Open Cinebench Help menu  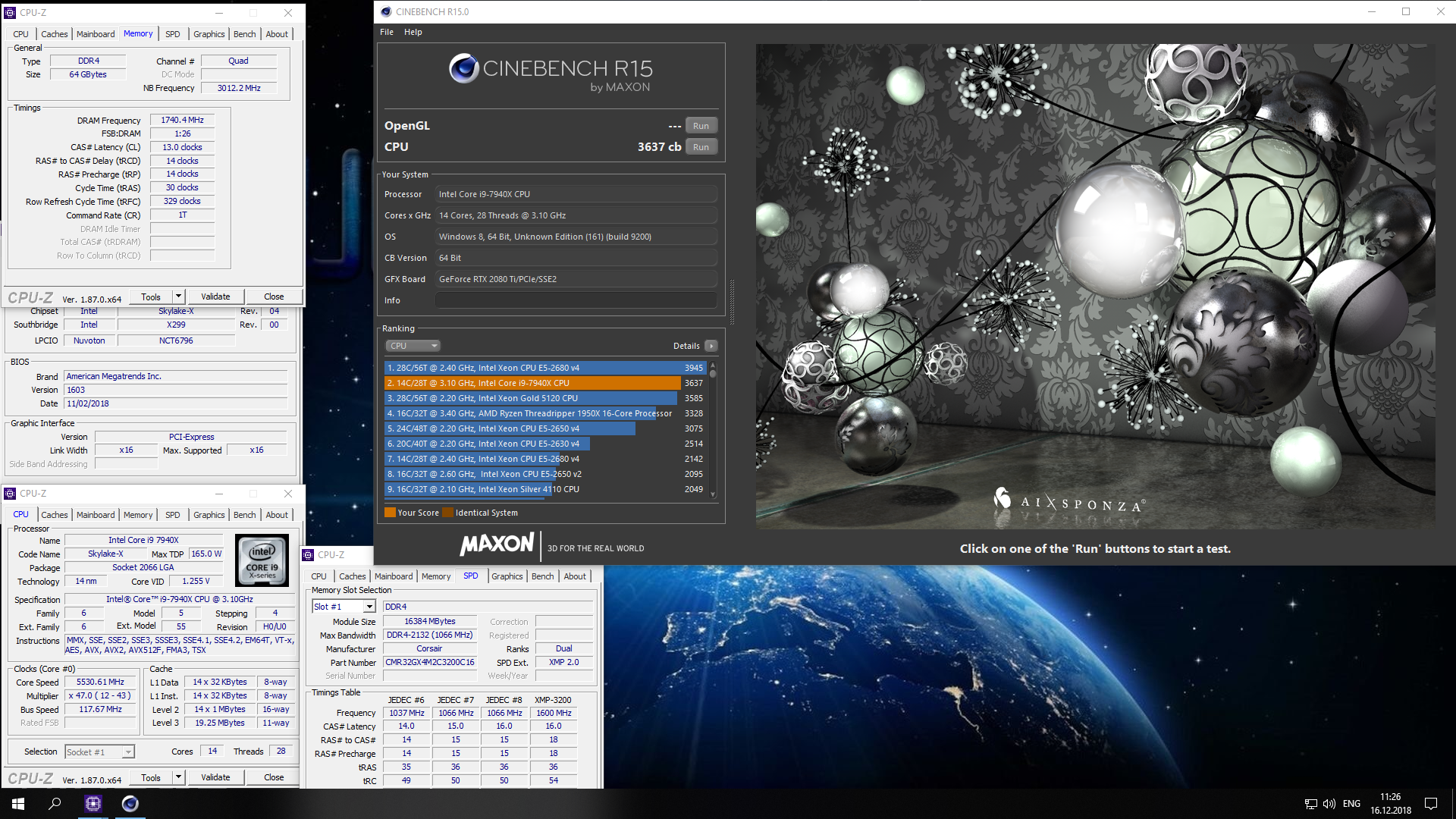coord(413,32)
